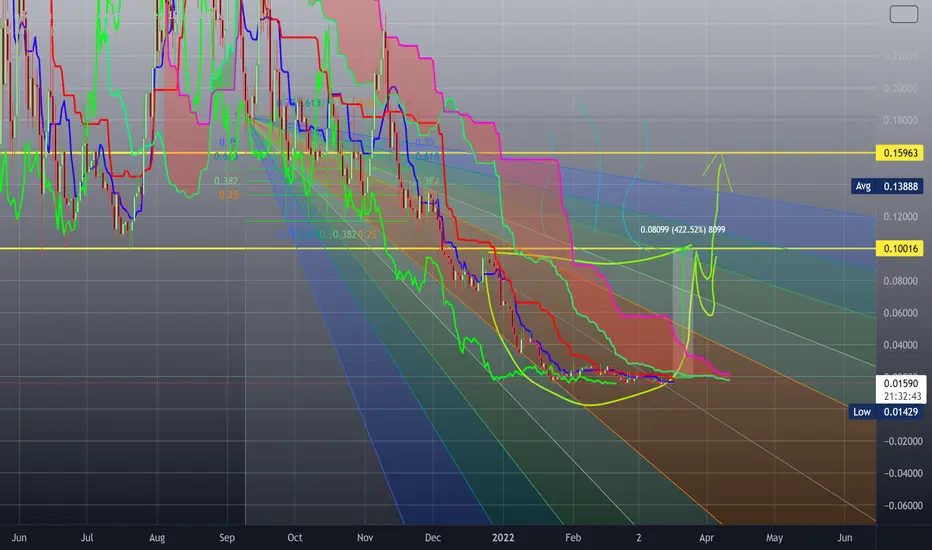Click the 0.12000 price axis tick
This screenshot has height=550, width=932.
click(x=900, y=216)
